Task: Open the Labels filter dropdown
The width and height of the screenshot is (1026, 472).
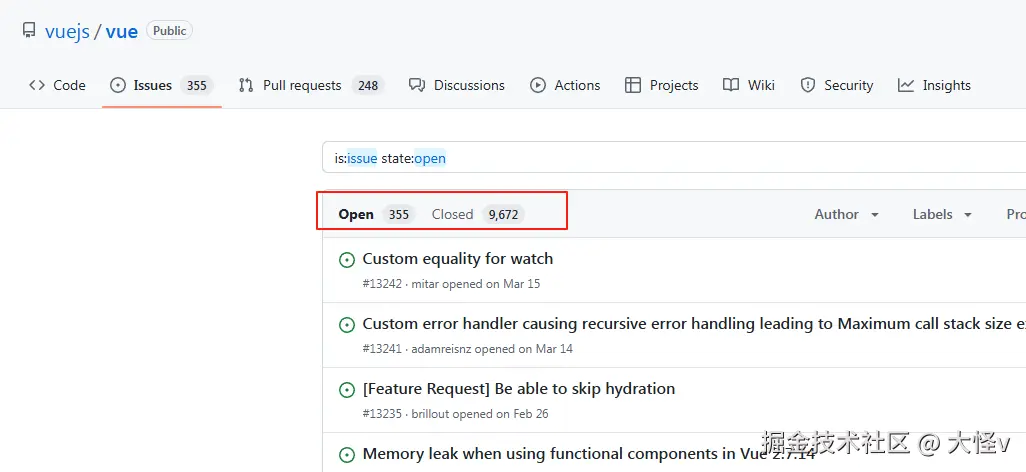Action: (x=941, y=214)
